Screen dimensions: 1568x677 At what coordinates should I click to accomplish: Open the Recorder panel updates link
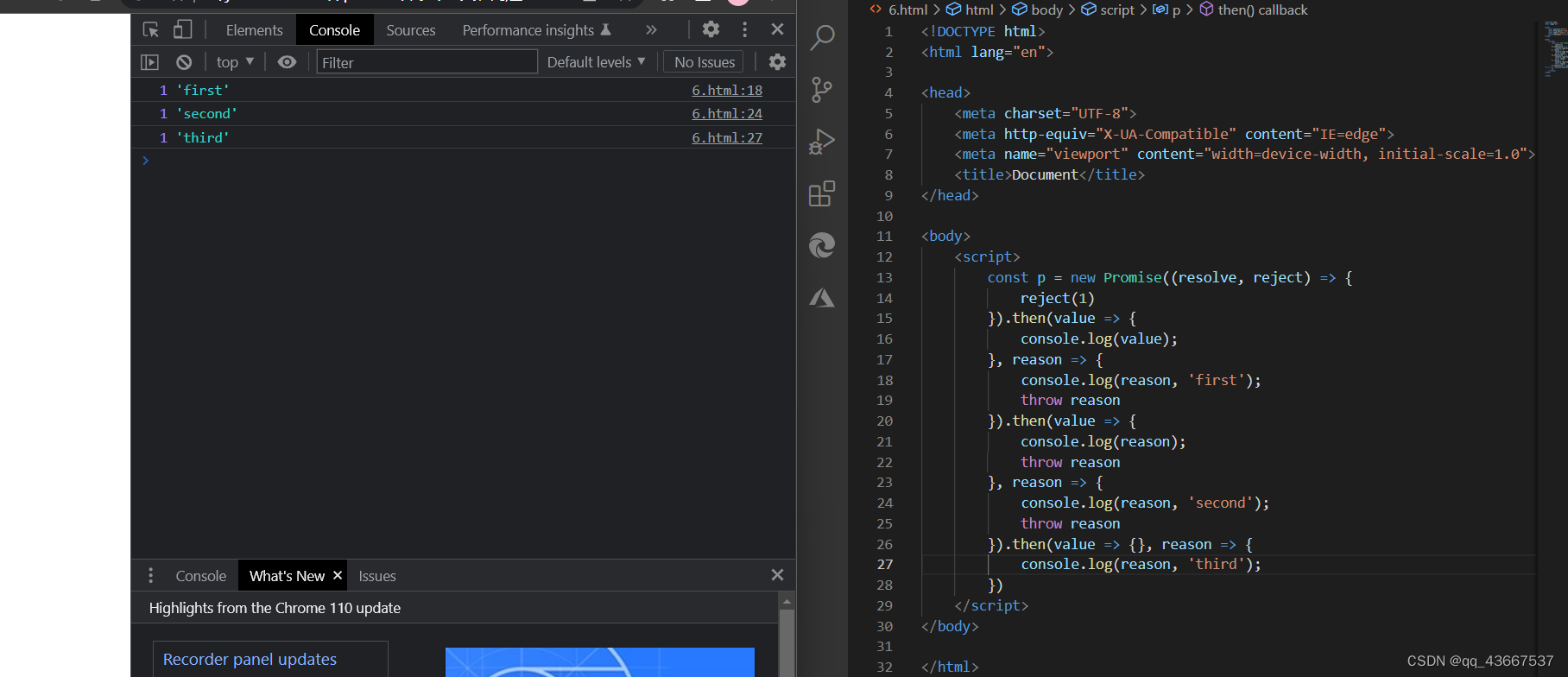(x=250, y=659)
